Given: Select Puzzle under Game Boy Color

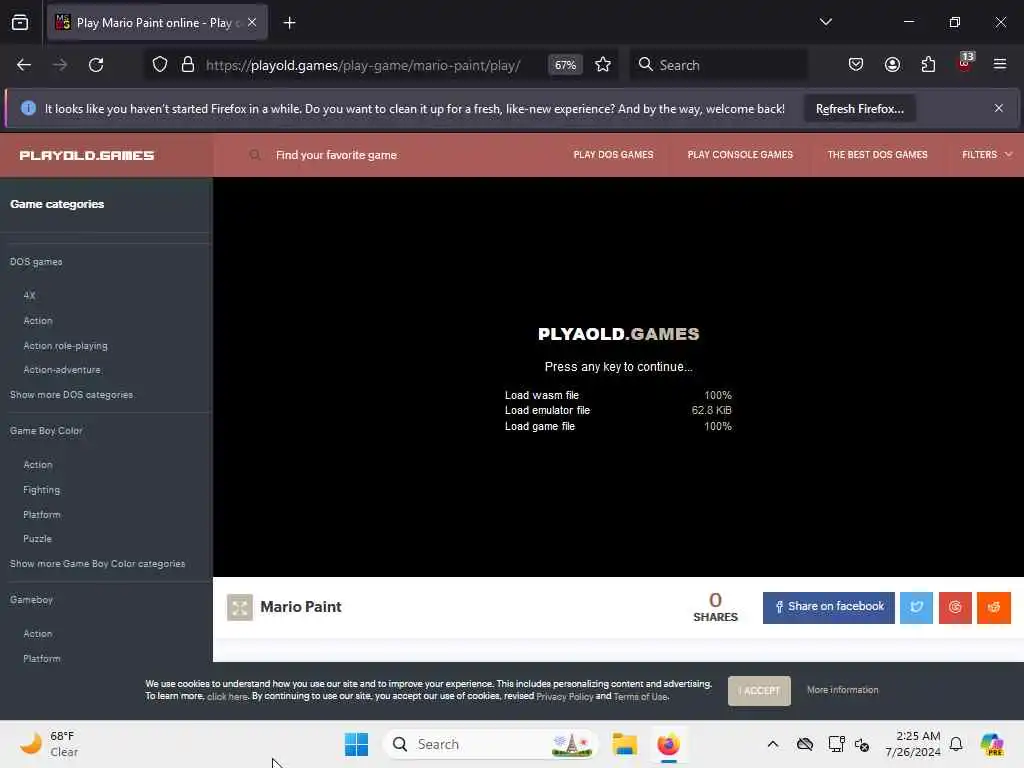Looking at the screenshot, I should pos(37,539).
